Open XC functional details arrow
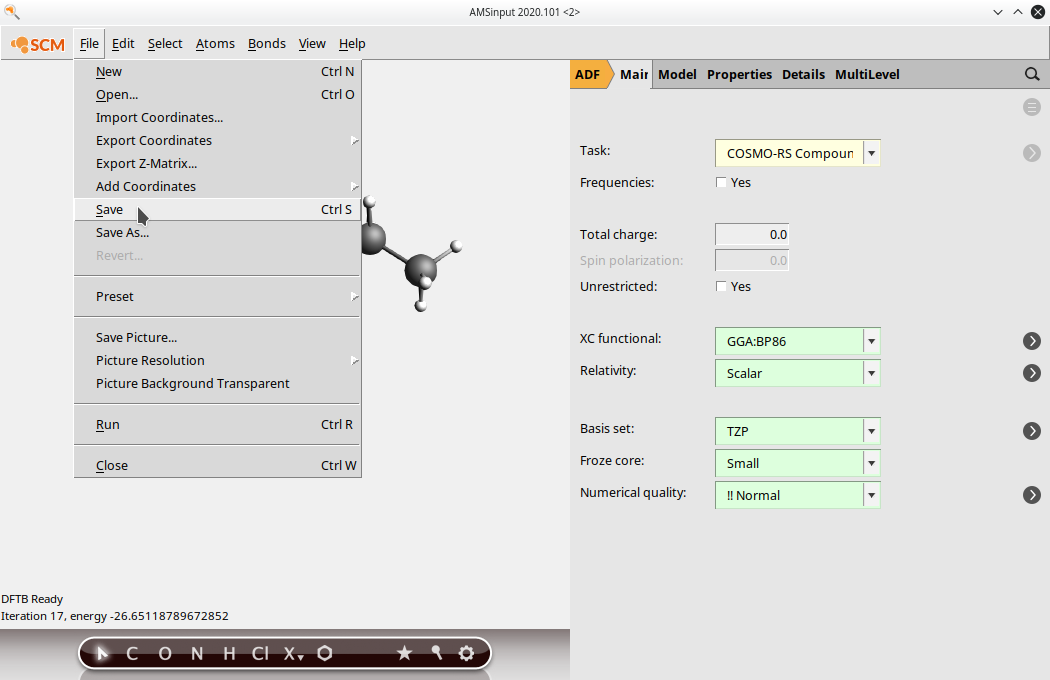This screenshot has width=1050, height=680. 1032,341
